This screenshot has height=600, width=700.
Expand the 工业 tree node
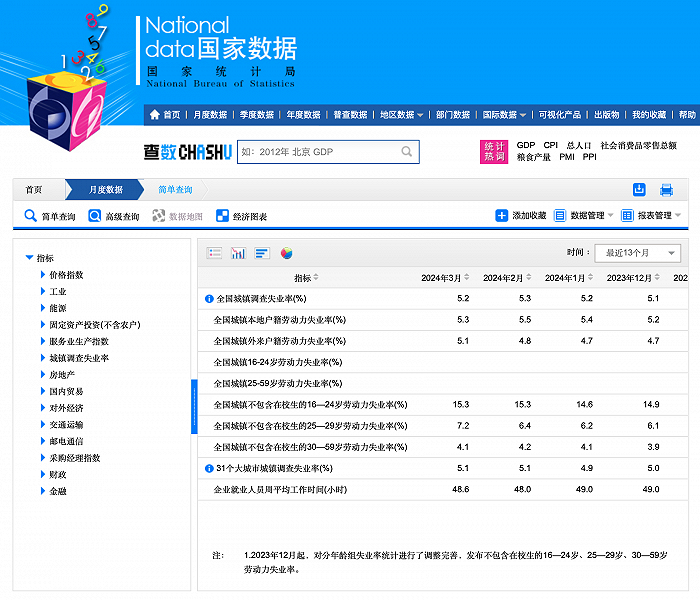coord(43,291)
